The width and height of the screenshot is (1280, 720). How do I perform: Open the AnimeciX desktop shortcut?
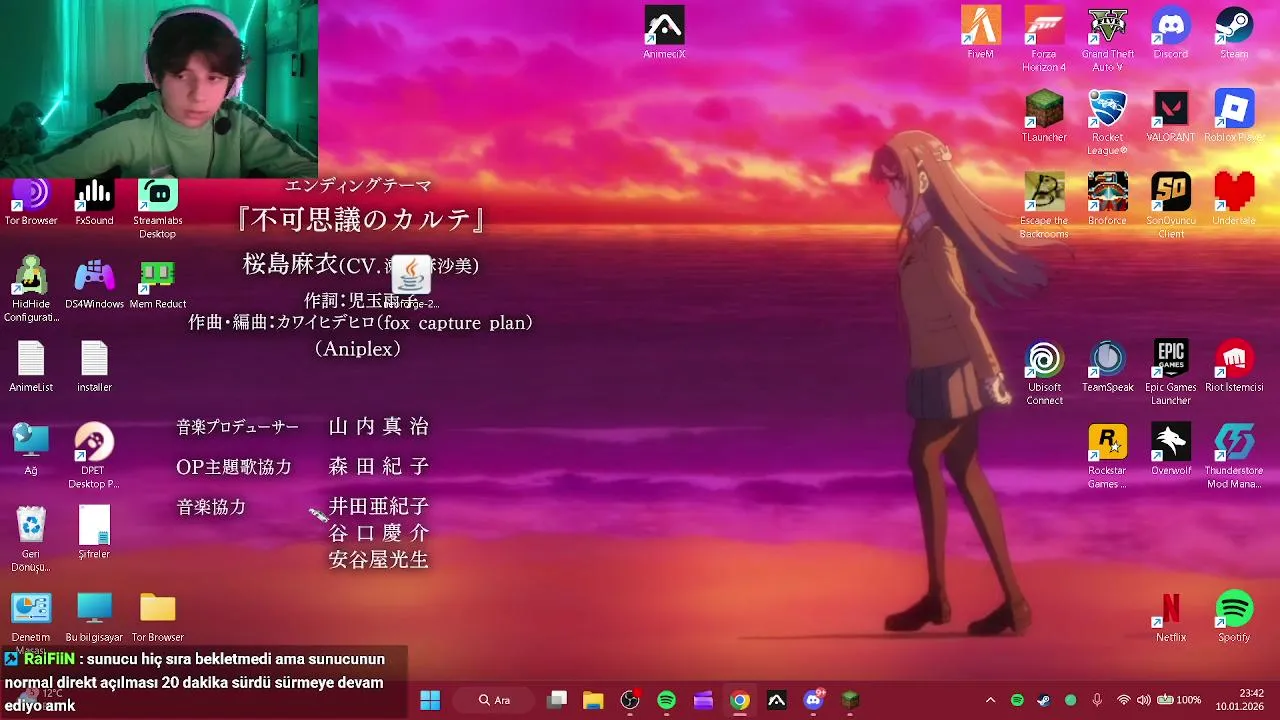(x=664, y=32)
